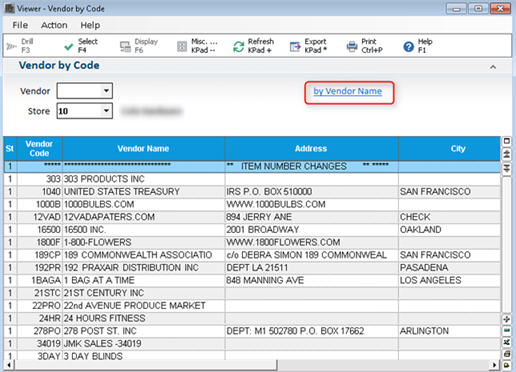516x372 pixels.
Task: Open the Store dropdown showing 10
Action: 106,111
